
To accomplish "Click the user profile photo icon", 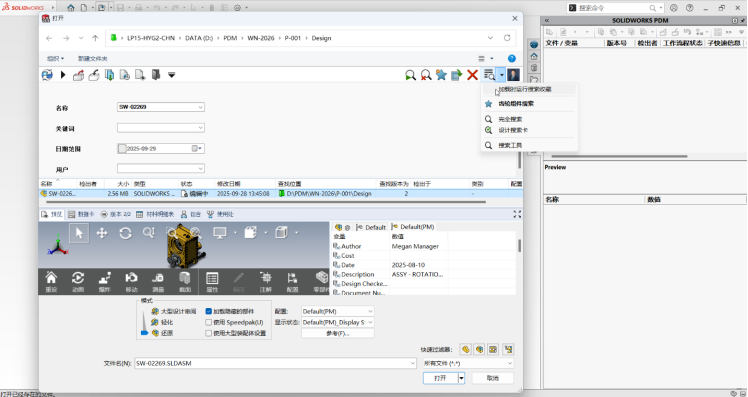I will pyautogui.click(x=513, y=75).
